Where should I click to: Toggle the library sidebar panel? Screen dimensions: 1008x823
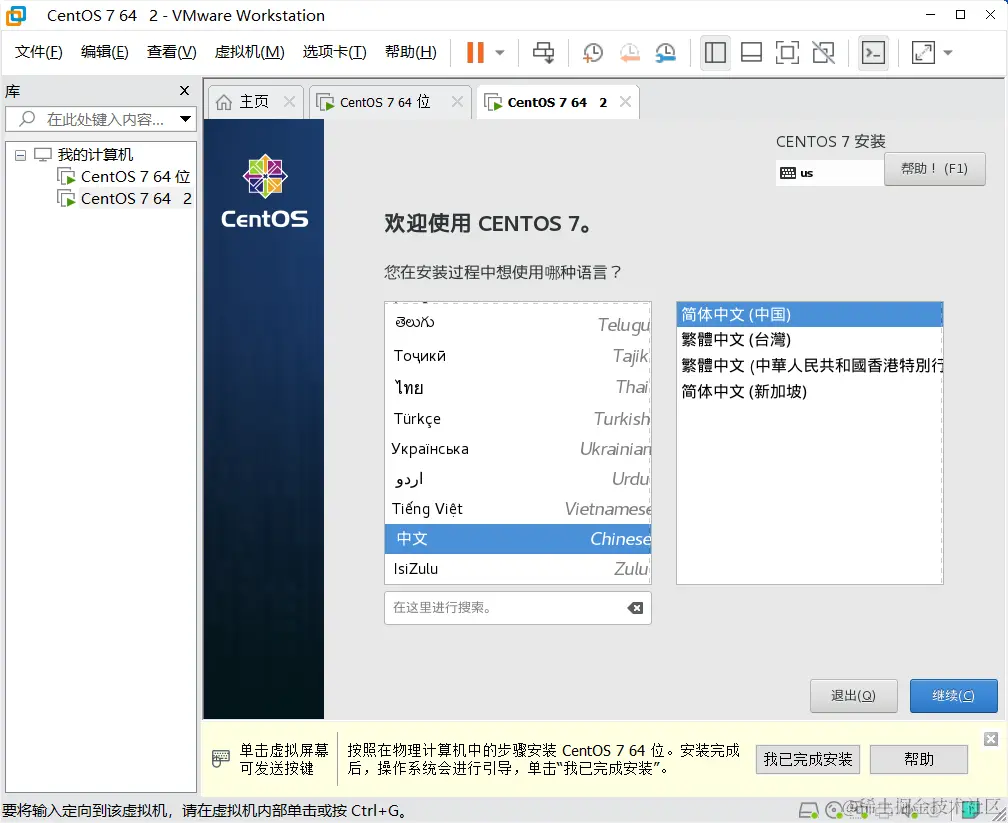(x=715, y=52)
